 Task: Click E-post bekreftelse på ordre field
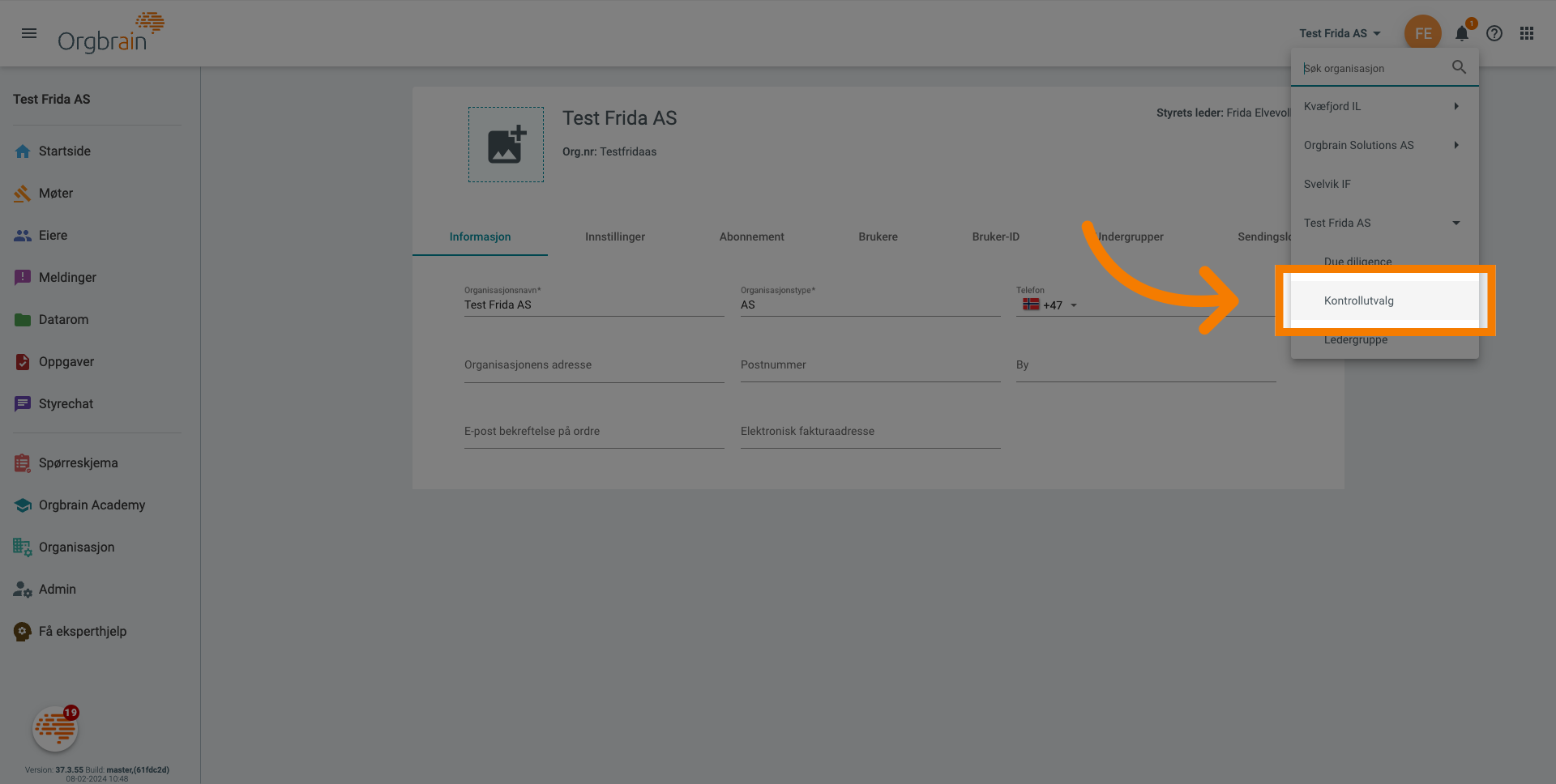[594, 432]
